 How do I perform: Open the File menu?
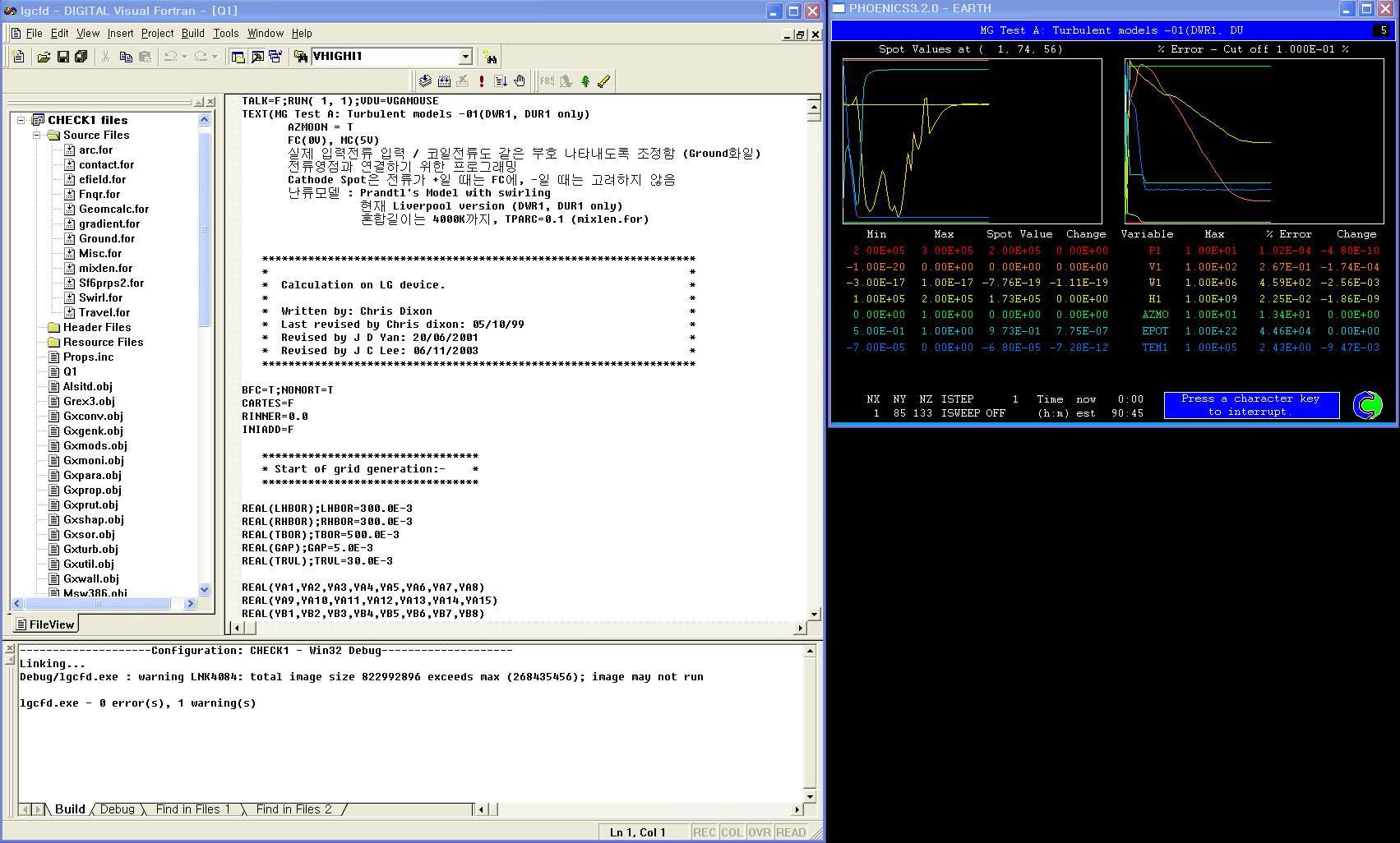point(34,34)
